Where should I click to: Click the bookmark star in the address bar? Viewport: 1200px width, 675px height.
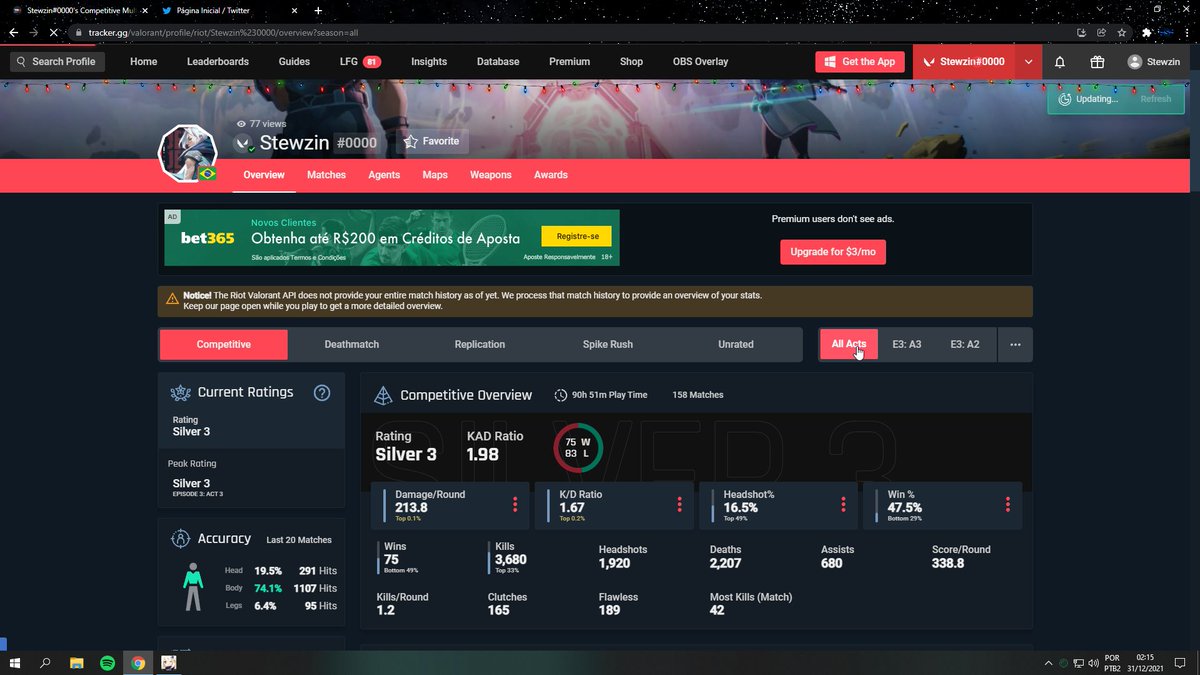pos(1122,32)
